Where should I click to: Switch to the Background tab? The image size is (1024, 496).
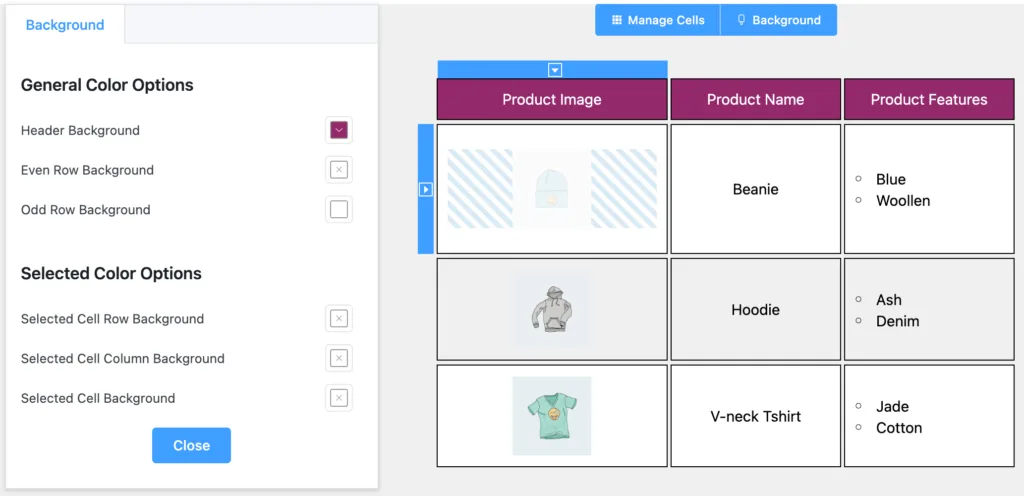pyautogui.click(x=65, y=25)
